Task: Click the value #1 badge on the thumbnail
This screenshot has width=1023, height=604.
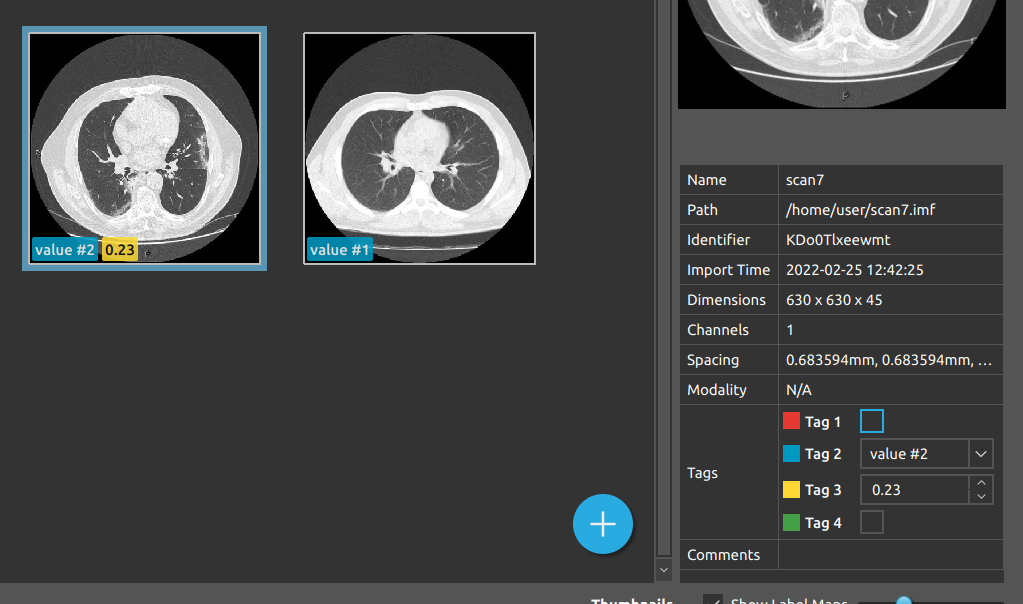Action: [340, 250]
